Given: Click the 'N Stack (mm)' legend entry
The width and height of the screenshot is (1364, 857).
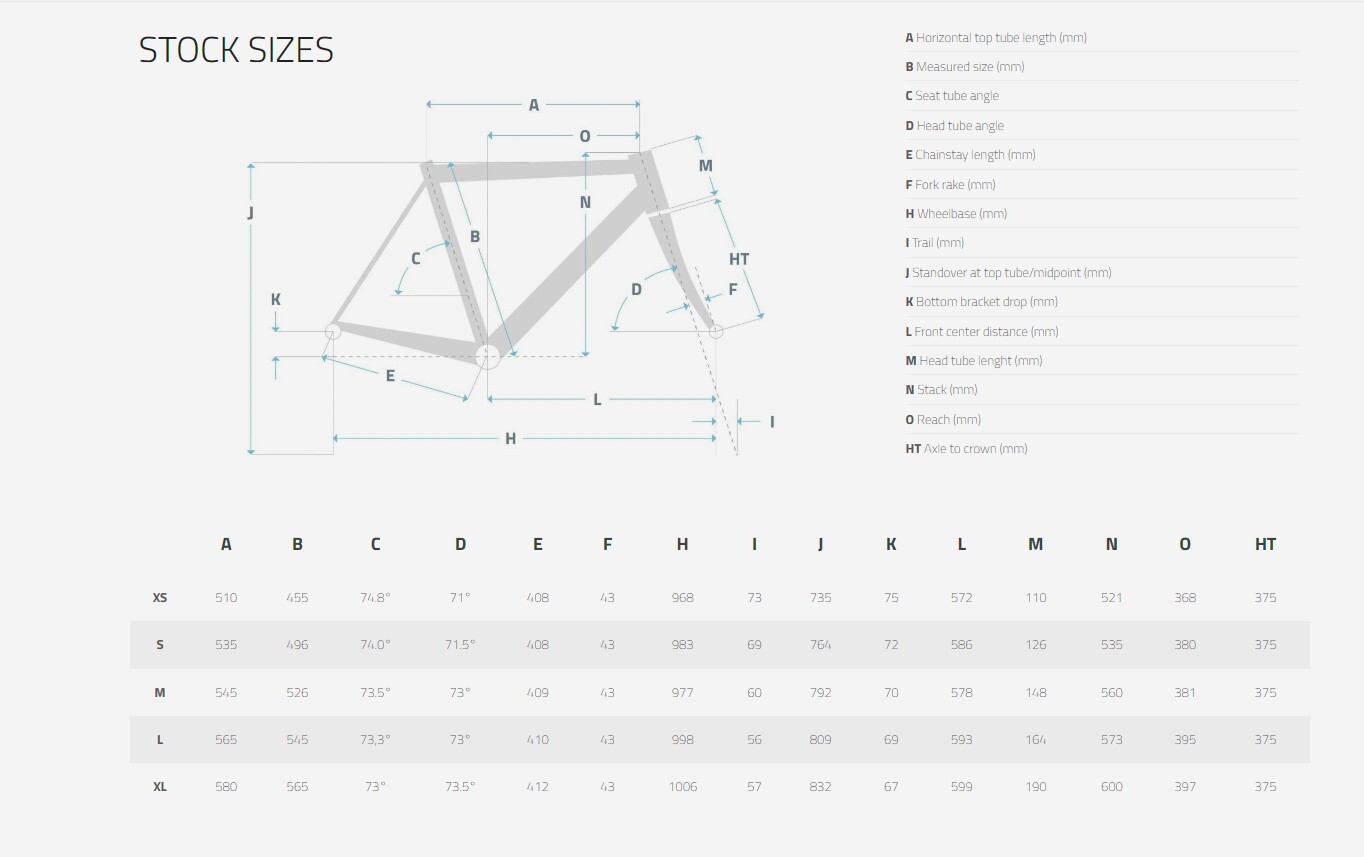Looking at the screenshot, I should tap(941, 390).
